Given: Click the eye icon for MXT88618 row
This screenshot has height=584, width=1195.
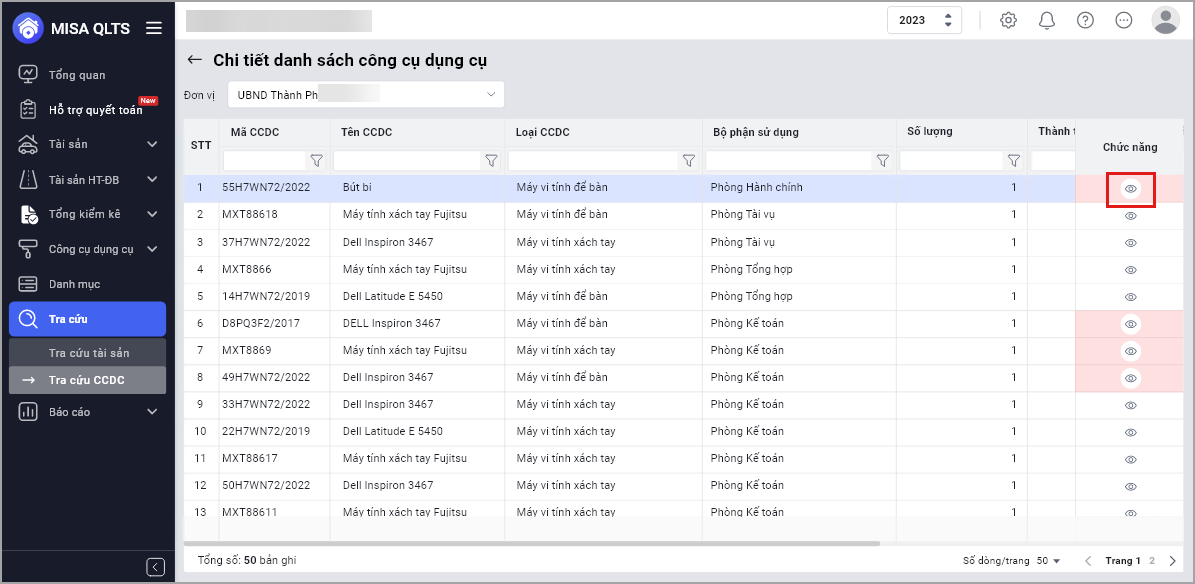Looking at the screenshot, I should click(1131, 216).
